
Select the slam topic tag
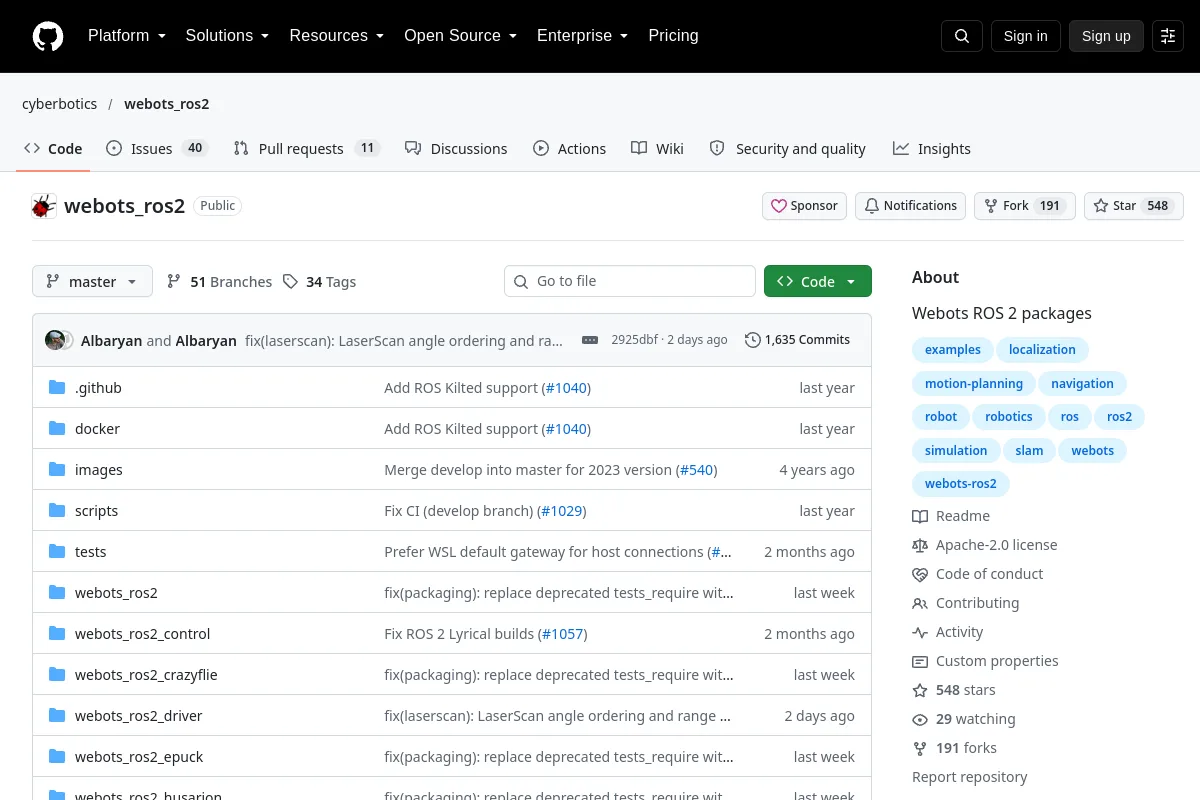tap(1029, 451)
